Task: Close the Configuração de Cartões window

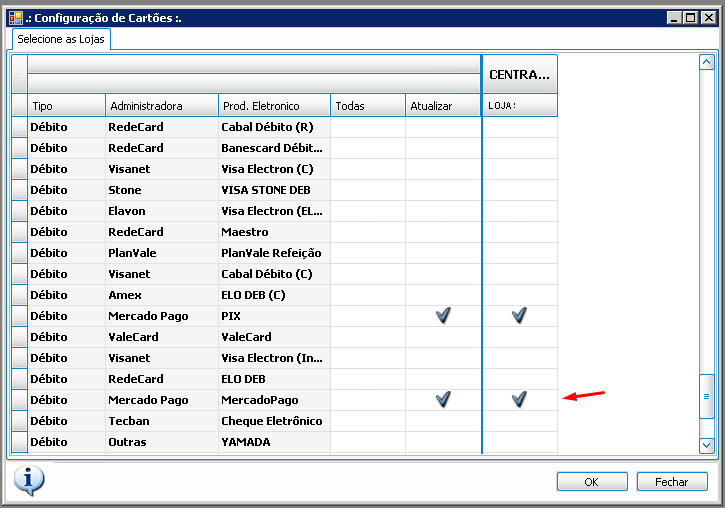Action: pyautogui.click(x=708, y=18)
